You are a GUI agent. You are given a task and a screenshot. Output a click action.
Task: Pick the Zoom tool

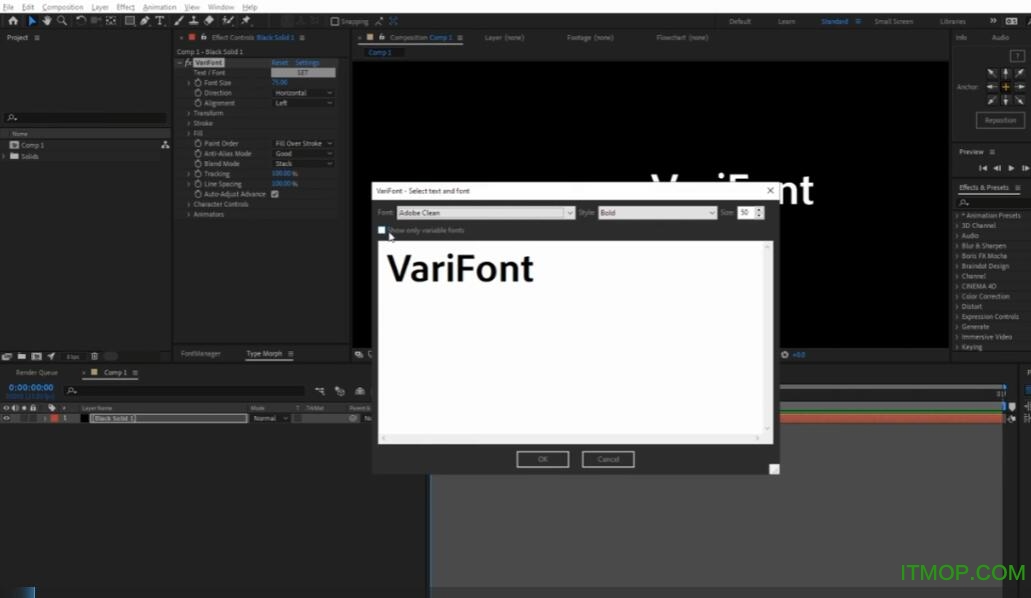coord(60,19)
